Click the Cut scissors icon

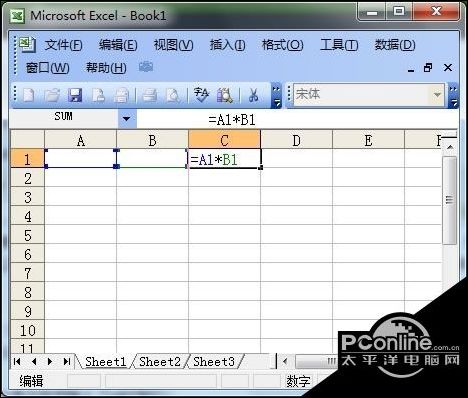[x=253, y=95]
